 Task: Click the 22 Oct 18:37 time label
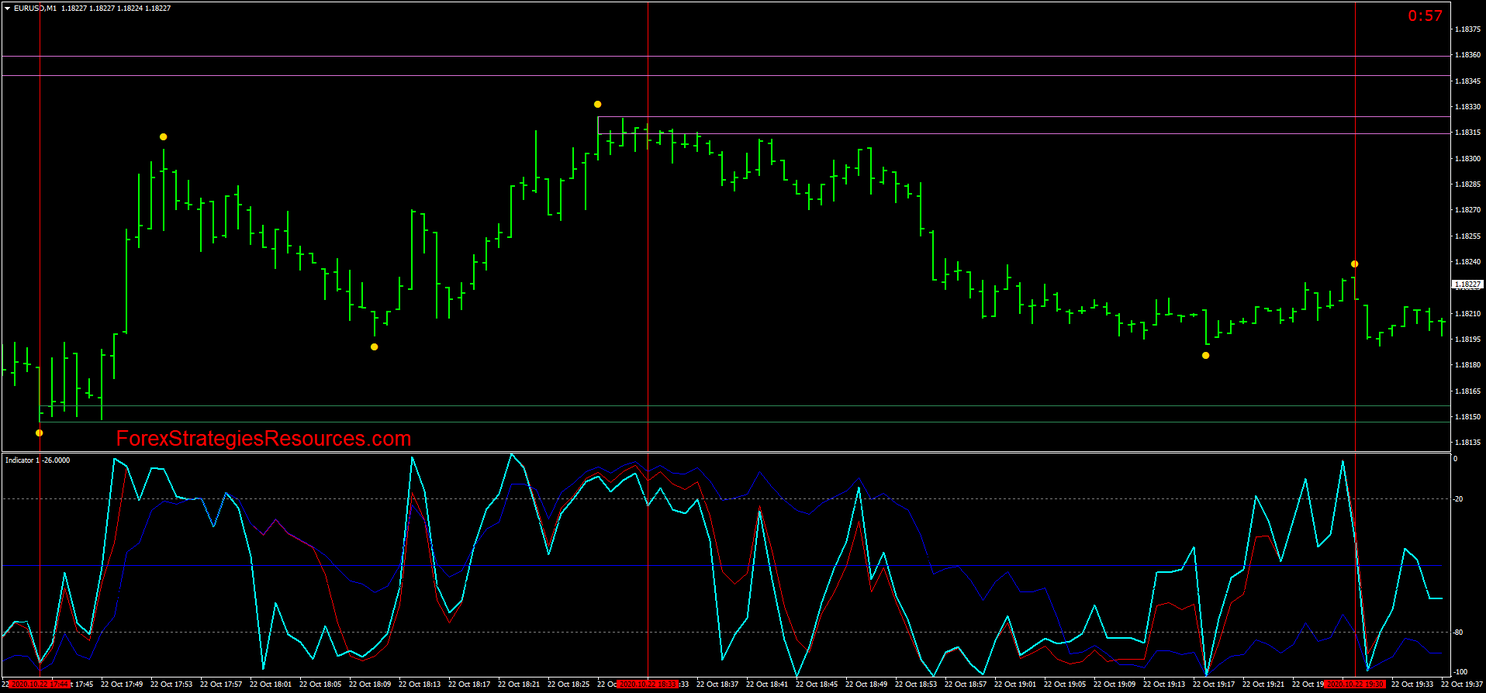[x=718, y=685]
